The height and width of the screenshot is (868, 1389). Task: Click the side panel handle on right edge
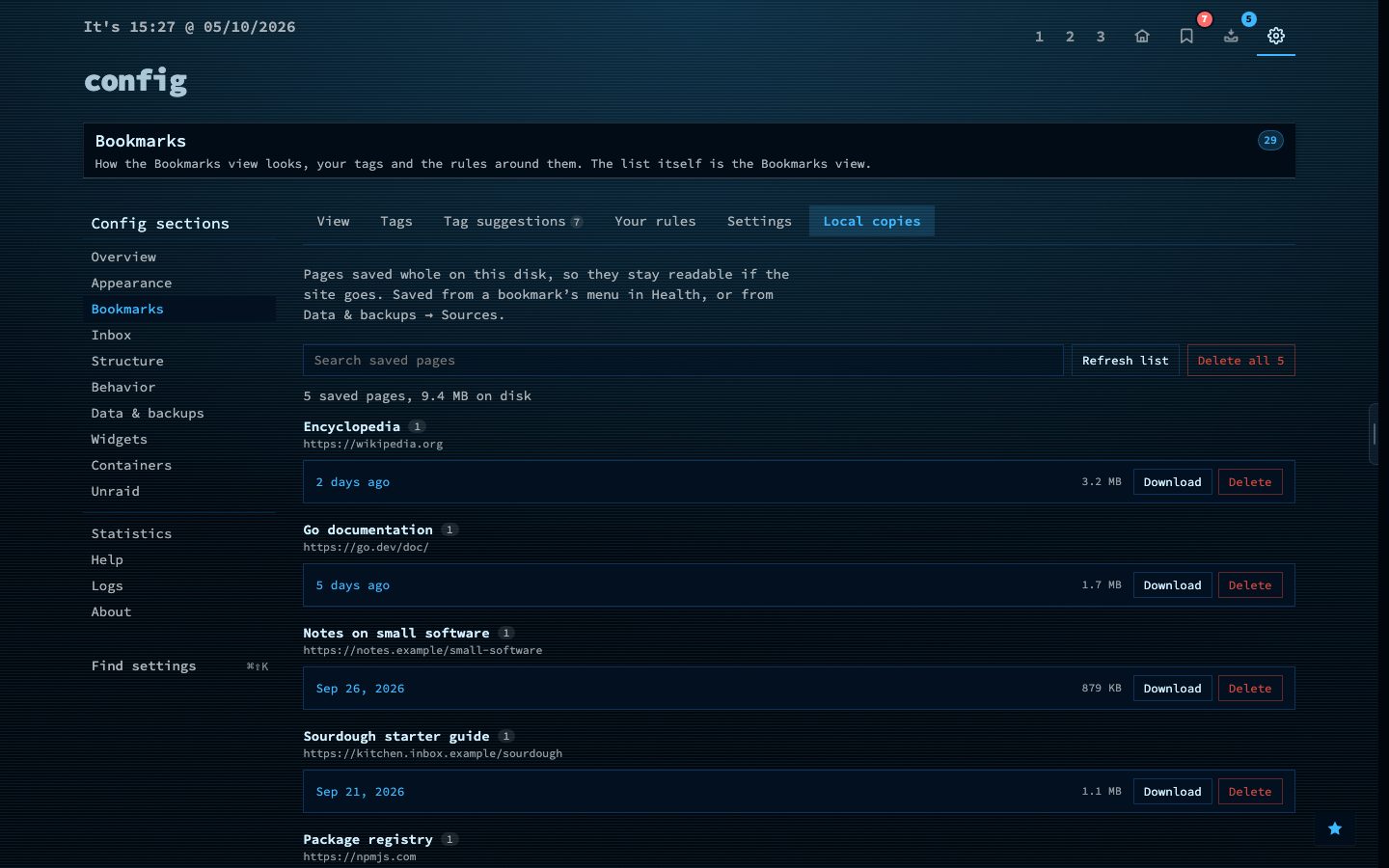coord(1375,434)
